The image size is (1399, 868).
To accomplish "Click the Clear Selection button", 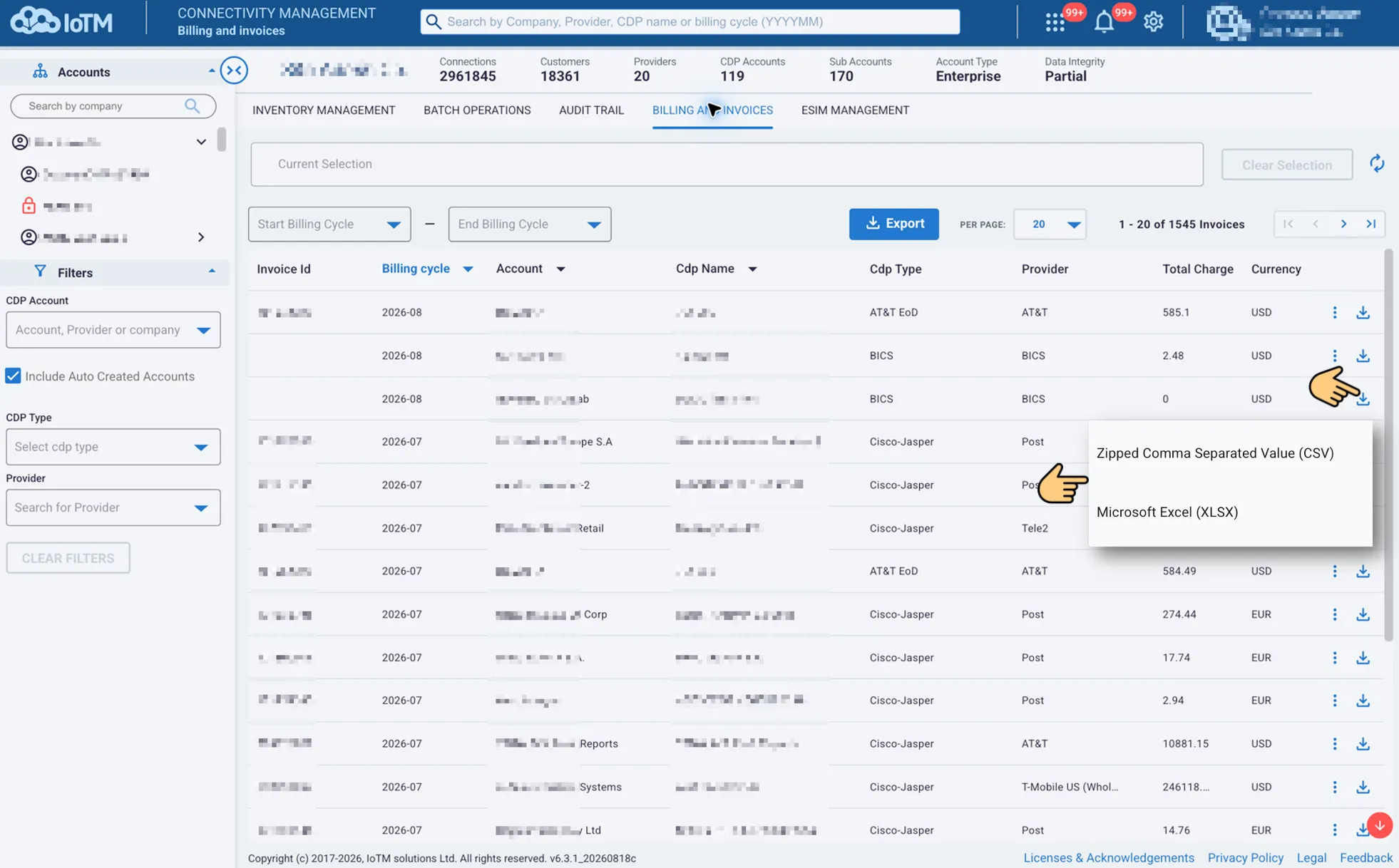I will (1286, 165).
